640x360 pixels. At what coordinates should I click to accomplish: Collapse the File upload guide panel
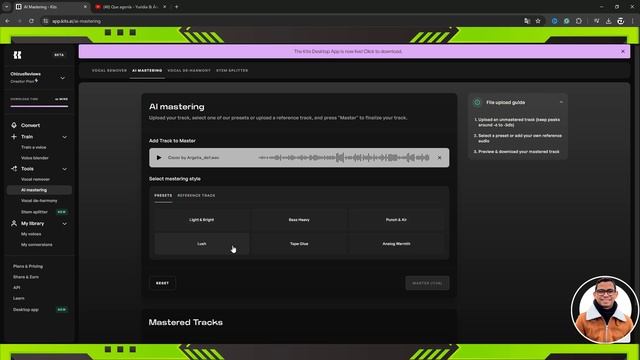(561, 102)
